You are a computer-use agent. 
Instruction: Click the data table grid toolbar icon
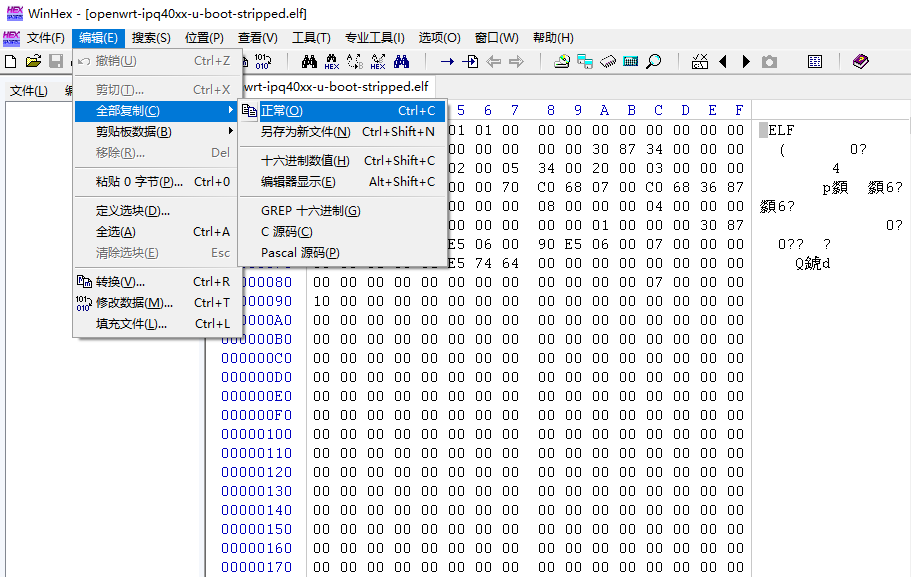pyautogui.click(x=815, y=62)
